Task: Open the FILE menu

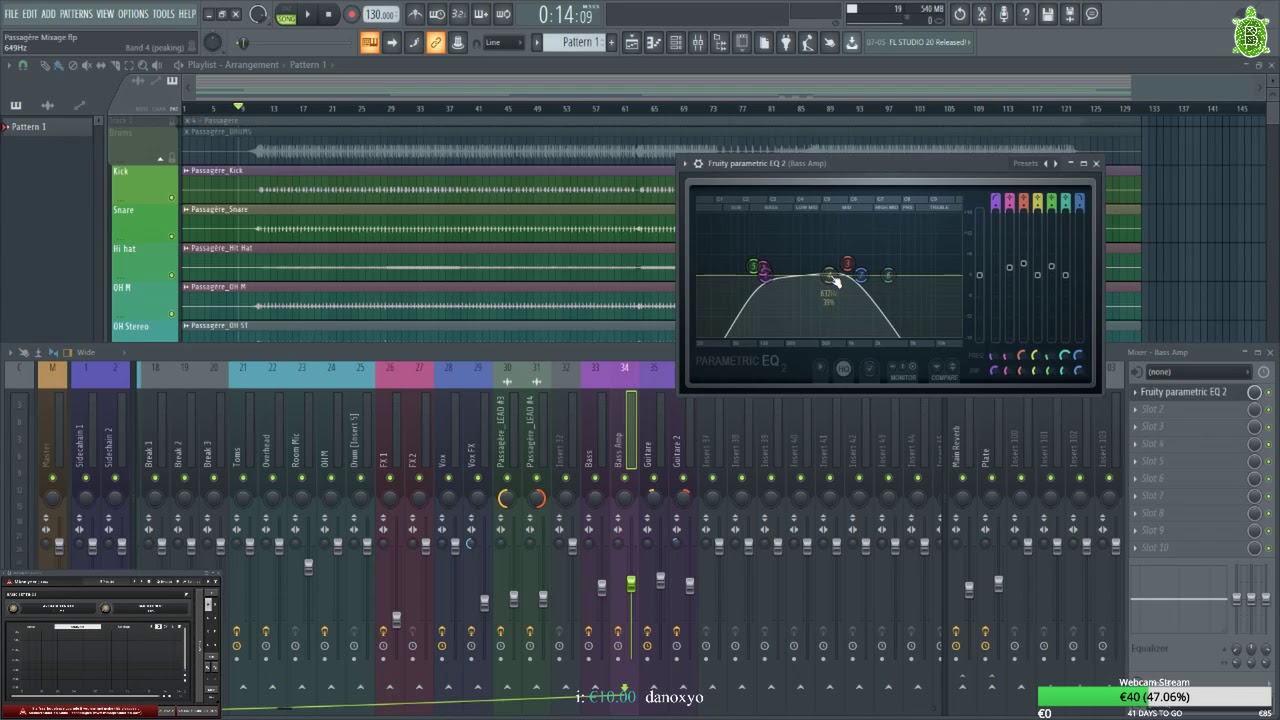Action: point(11,14)
